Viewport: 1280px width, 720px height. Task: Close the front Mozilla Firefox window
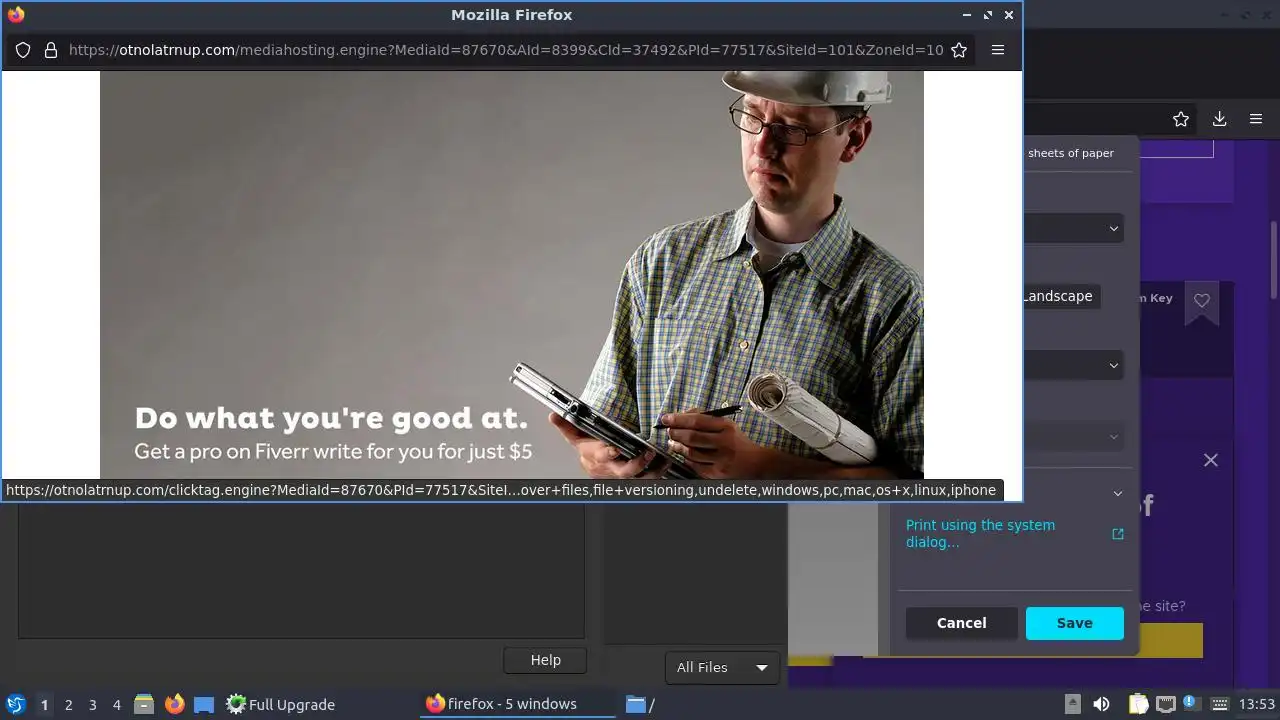pos(1009,15)
